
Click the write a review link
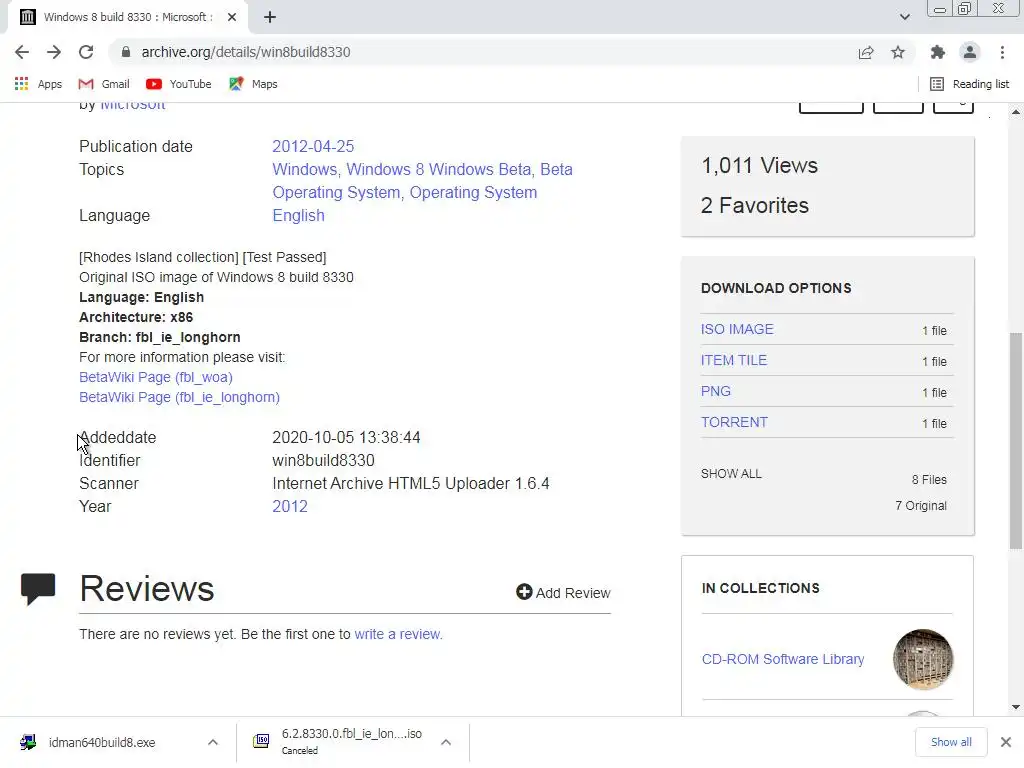(398, 634)
